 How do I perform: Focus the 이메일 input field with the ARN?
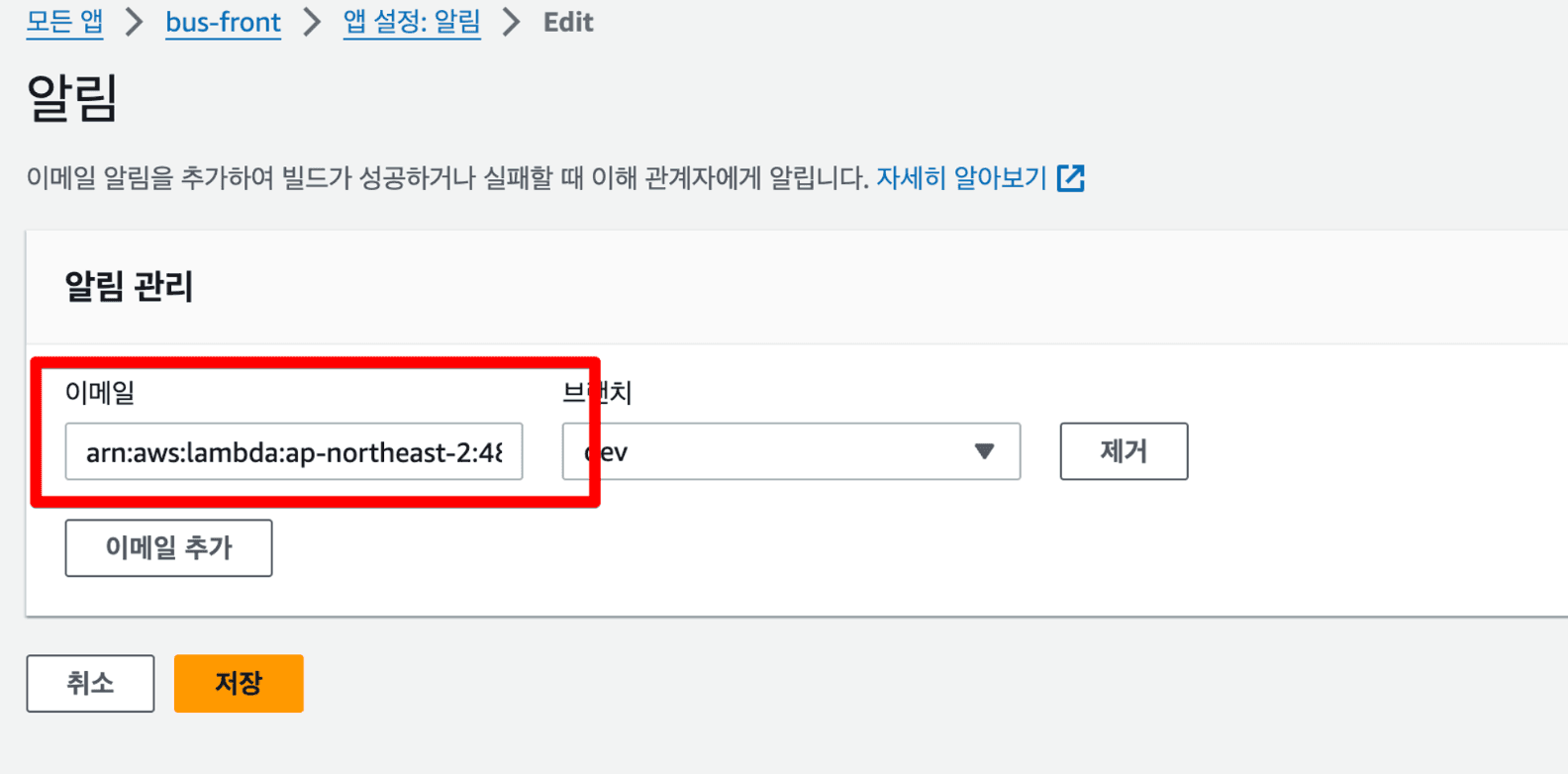tap(293, 452)
